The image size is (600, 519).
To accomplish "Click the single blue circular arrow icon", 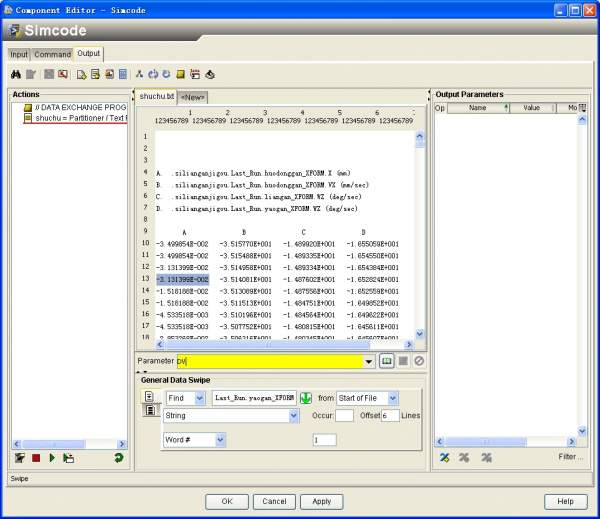I will (x=166, y=74).
